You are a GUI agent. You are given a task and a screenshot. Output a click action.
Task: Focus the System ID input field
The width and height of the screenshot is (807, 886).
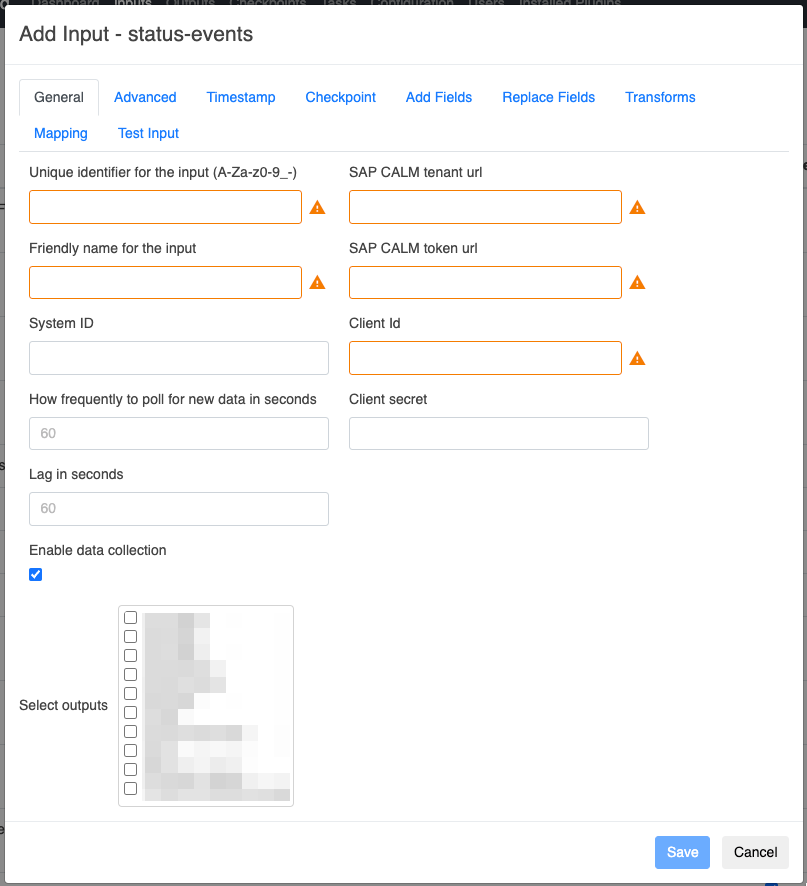point(179,358)
